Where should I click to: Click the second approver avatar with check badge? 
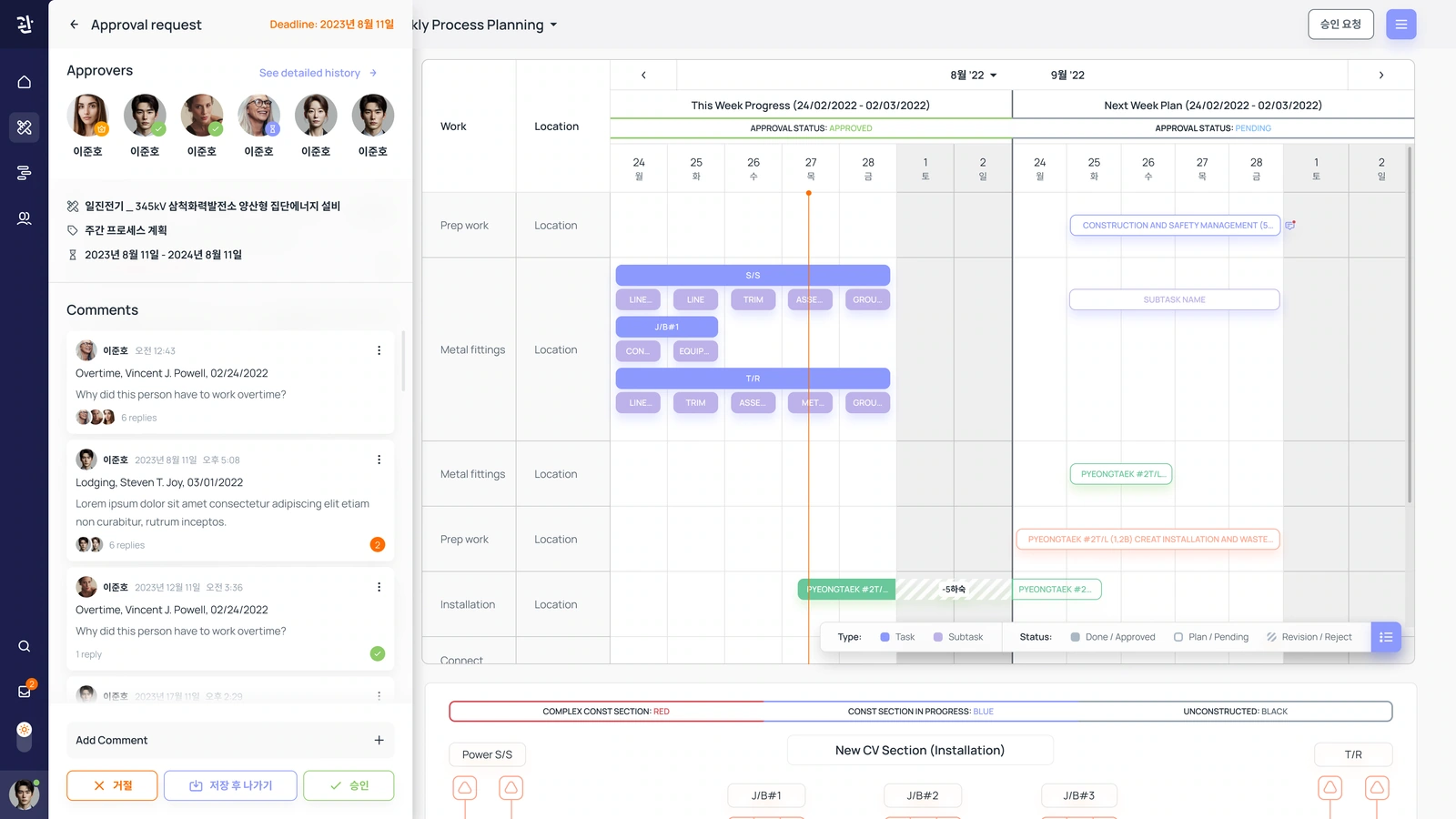click(x=145, y=116)
